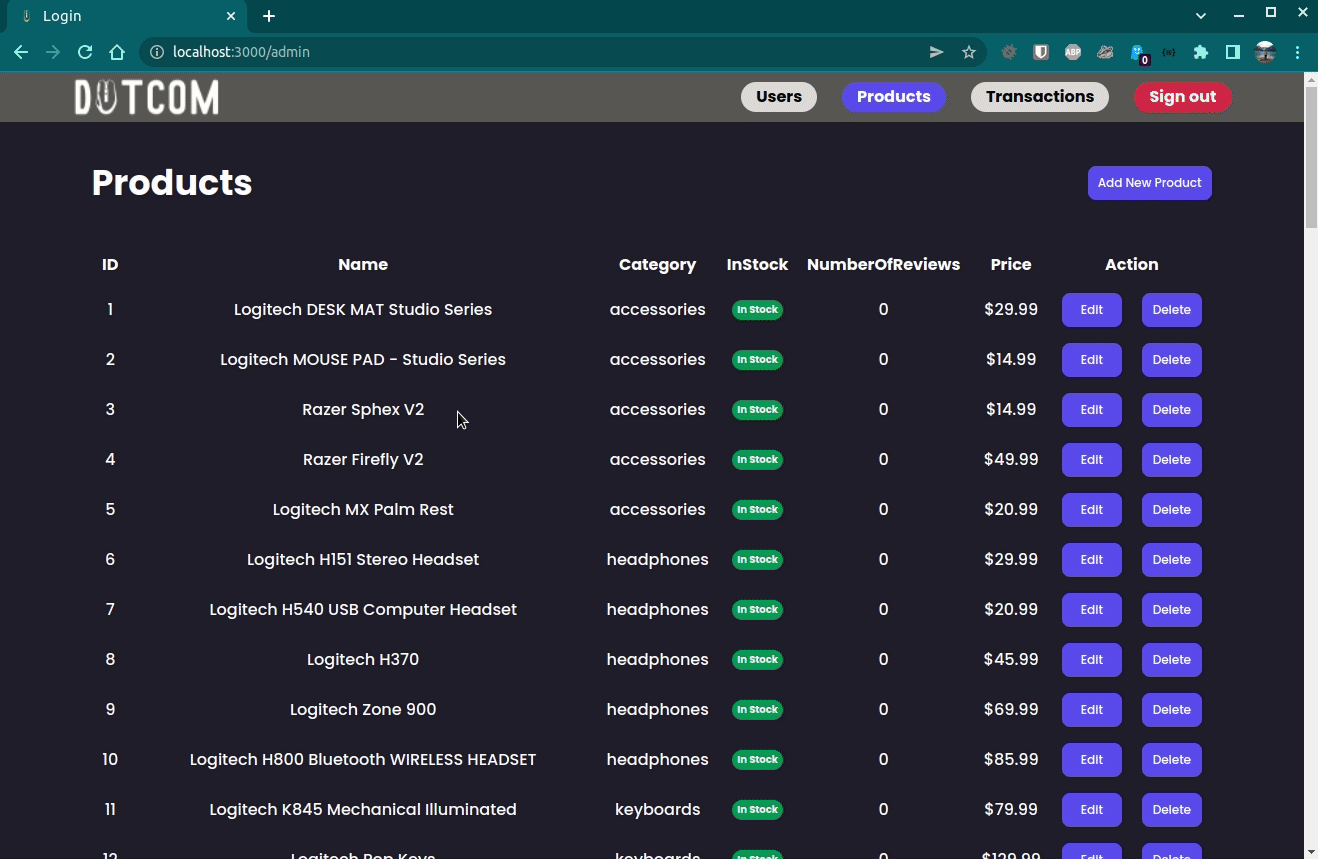Edit Logitech H540 USB Computer Headset
This screenshot has width=1318, height=859.
(1092, 610)
